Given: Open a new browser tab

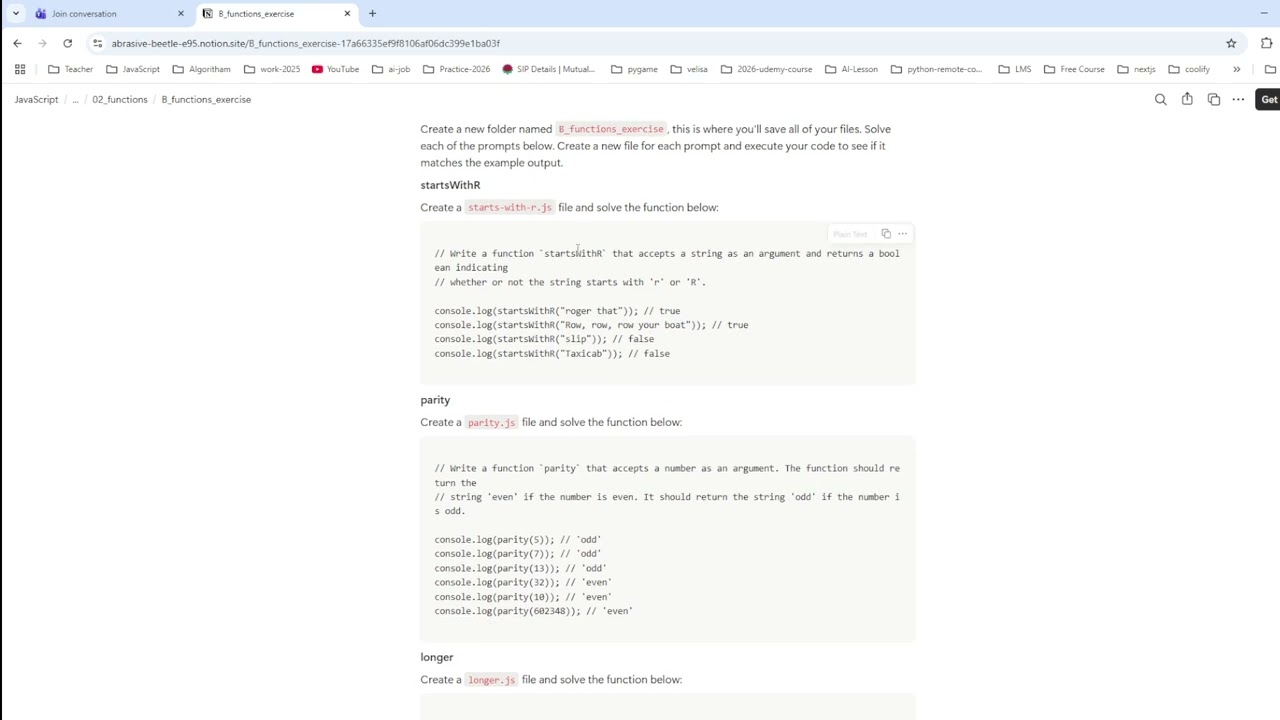Looking at the screenshot, I should pos(372,13).
